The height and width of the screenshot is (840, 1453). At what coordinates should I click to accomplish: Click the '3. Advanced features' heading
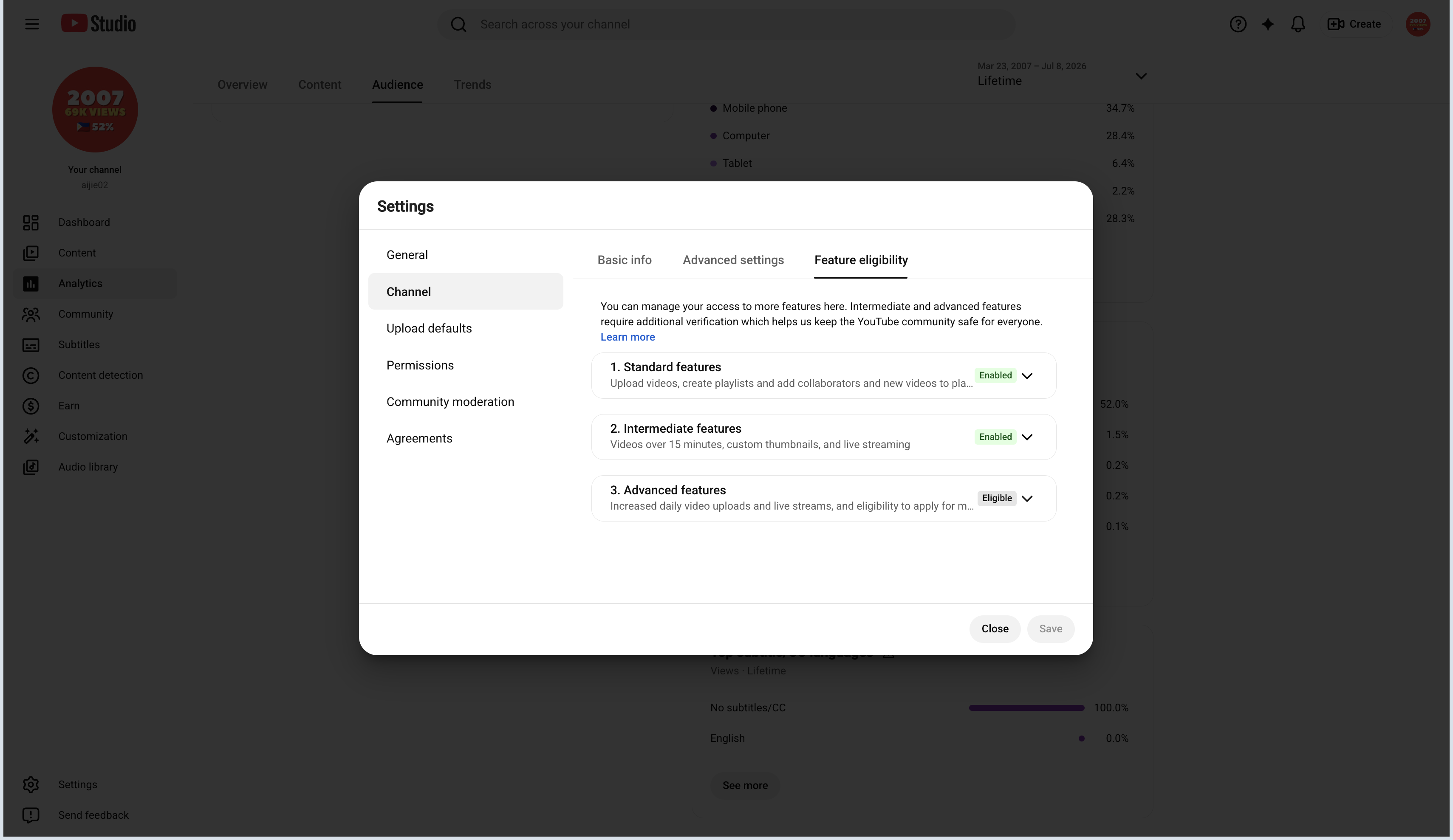click(668, 490)
